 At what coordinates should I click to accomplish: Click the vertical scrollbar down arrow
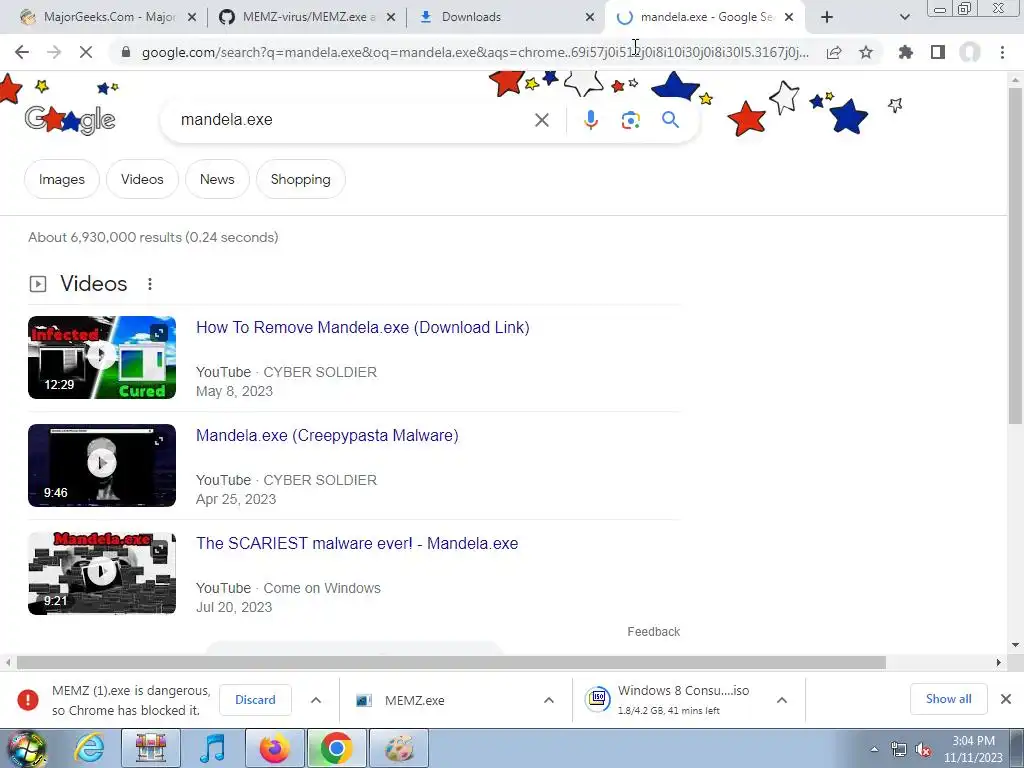(1015, 645)
